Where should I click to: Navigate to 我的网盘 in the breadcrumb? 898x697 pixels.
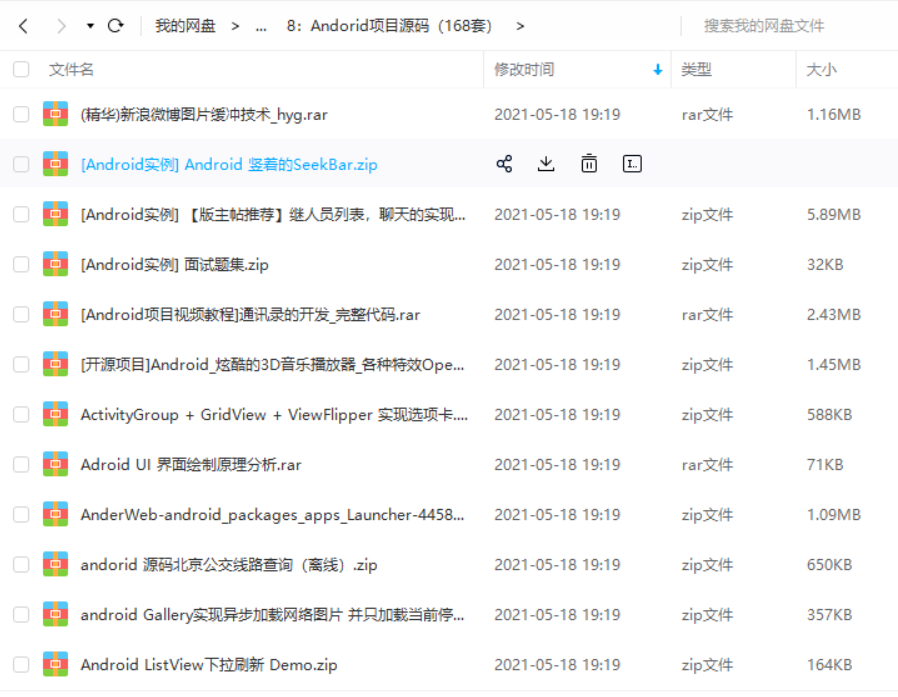[185, 26]
